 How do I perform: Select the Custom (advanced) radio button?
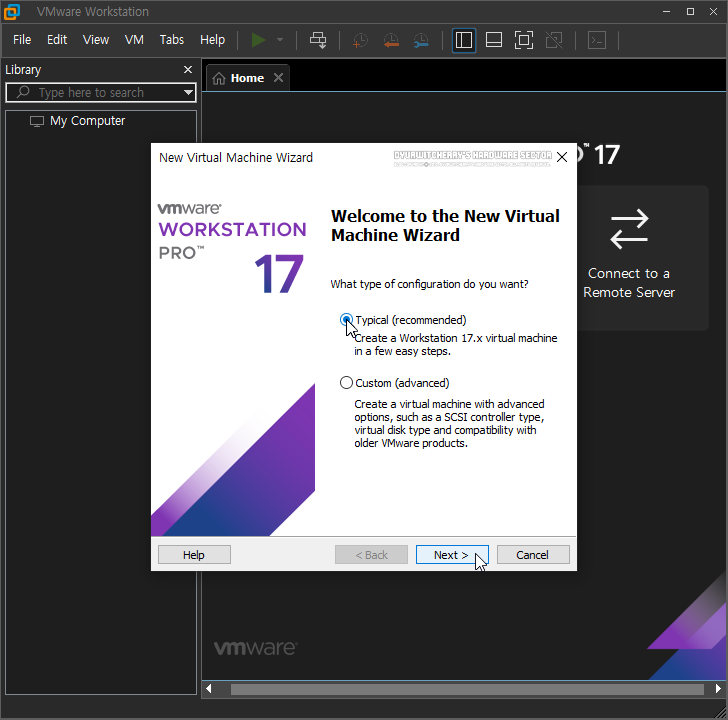(x=346, y=383)
